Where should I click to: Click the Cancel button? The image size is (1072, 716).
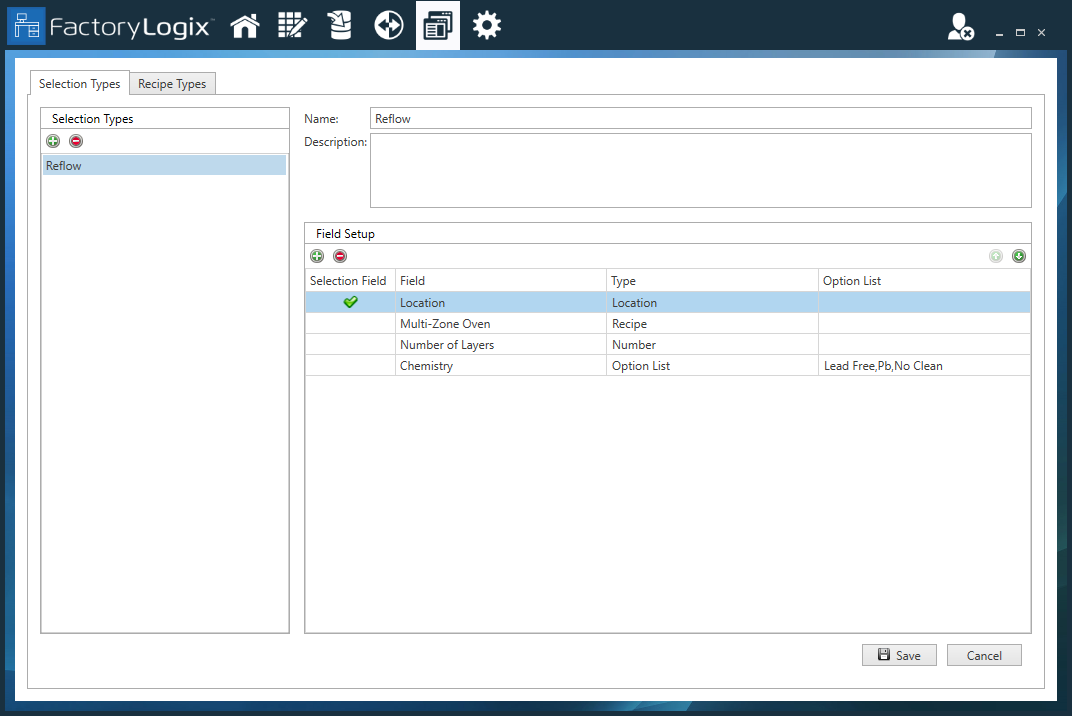(x=984, y=655)
